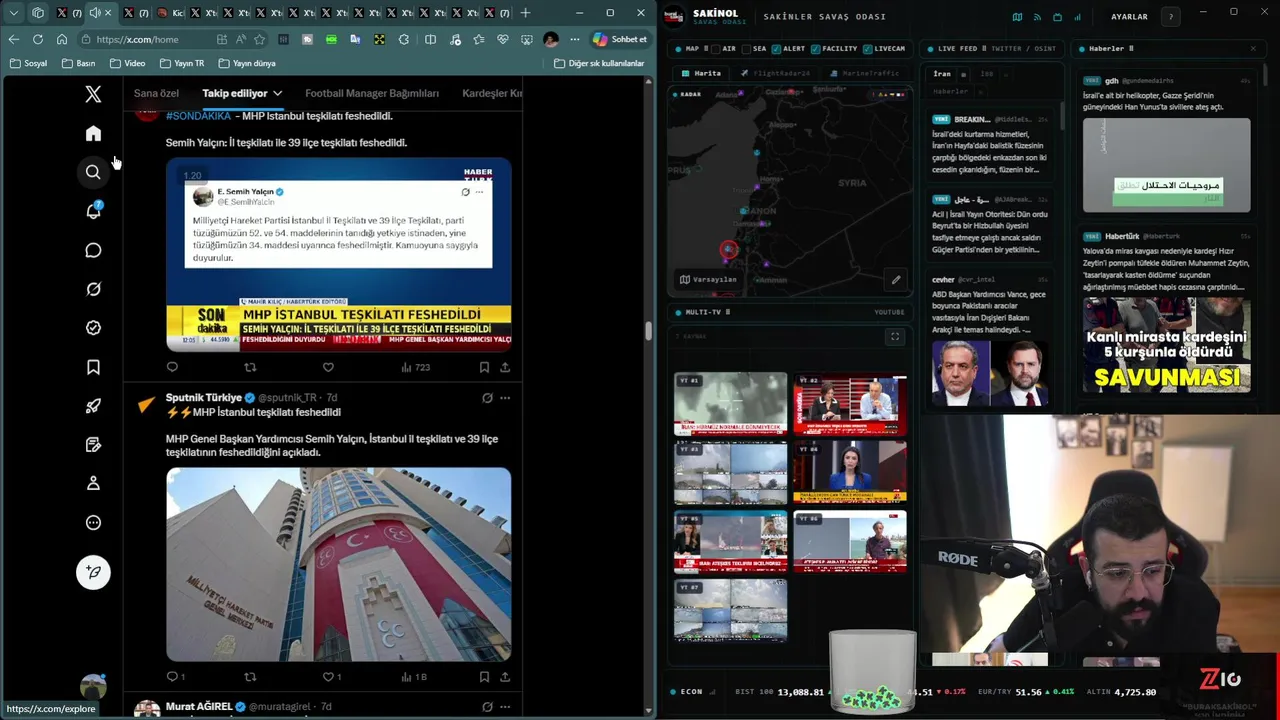Open the verified checkmark item in X sidebar

pos(93,328)
